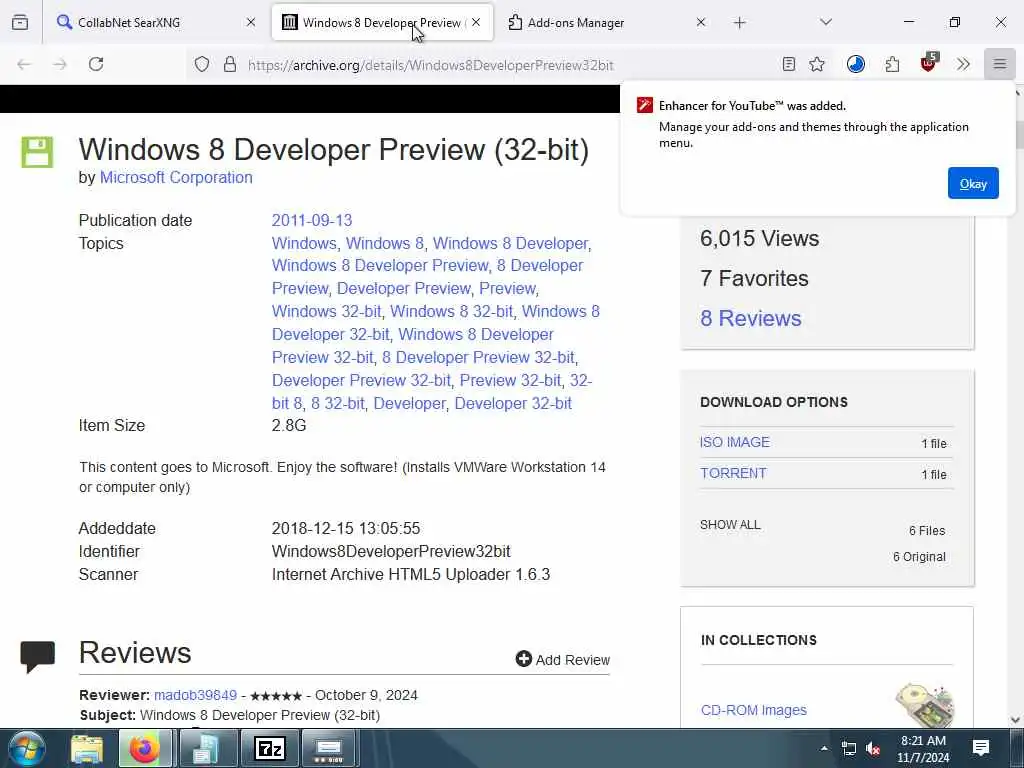Bookmark this page with the star icon

(x=817, y=64)
